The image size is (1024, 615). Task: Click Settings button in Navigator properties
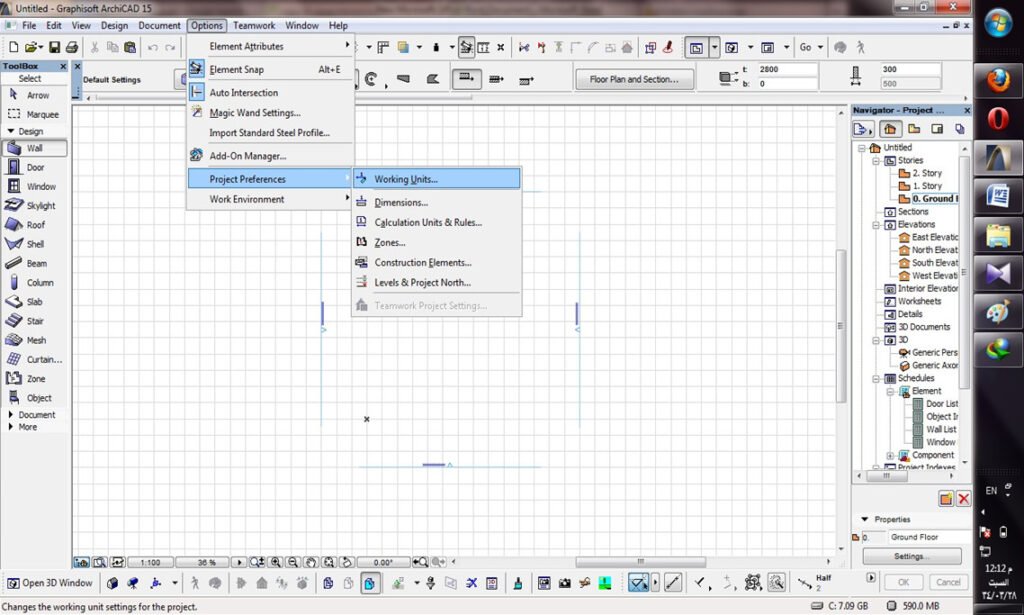pos(910,556)
